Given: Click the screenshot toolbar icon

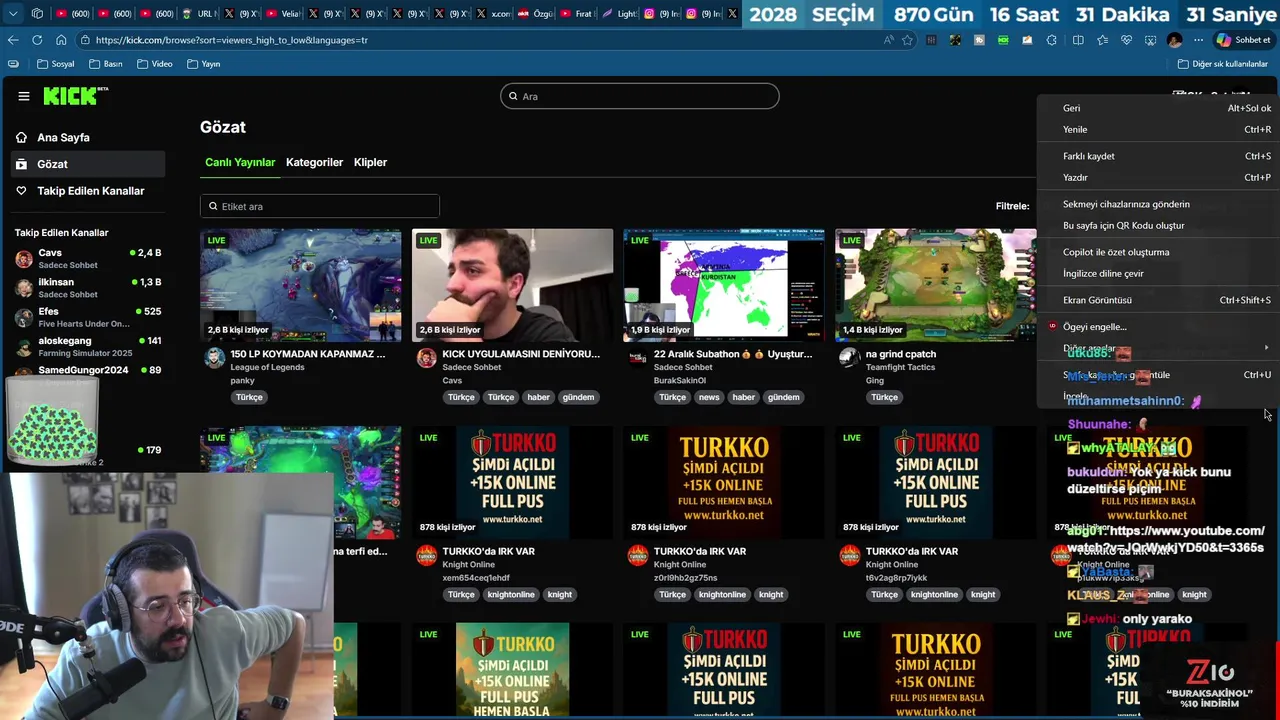Looking at the screenshot, I should pos(1150,40).
